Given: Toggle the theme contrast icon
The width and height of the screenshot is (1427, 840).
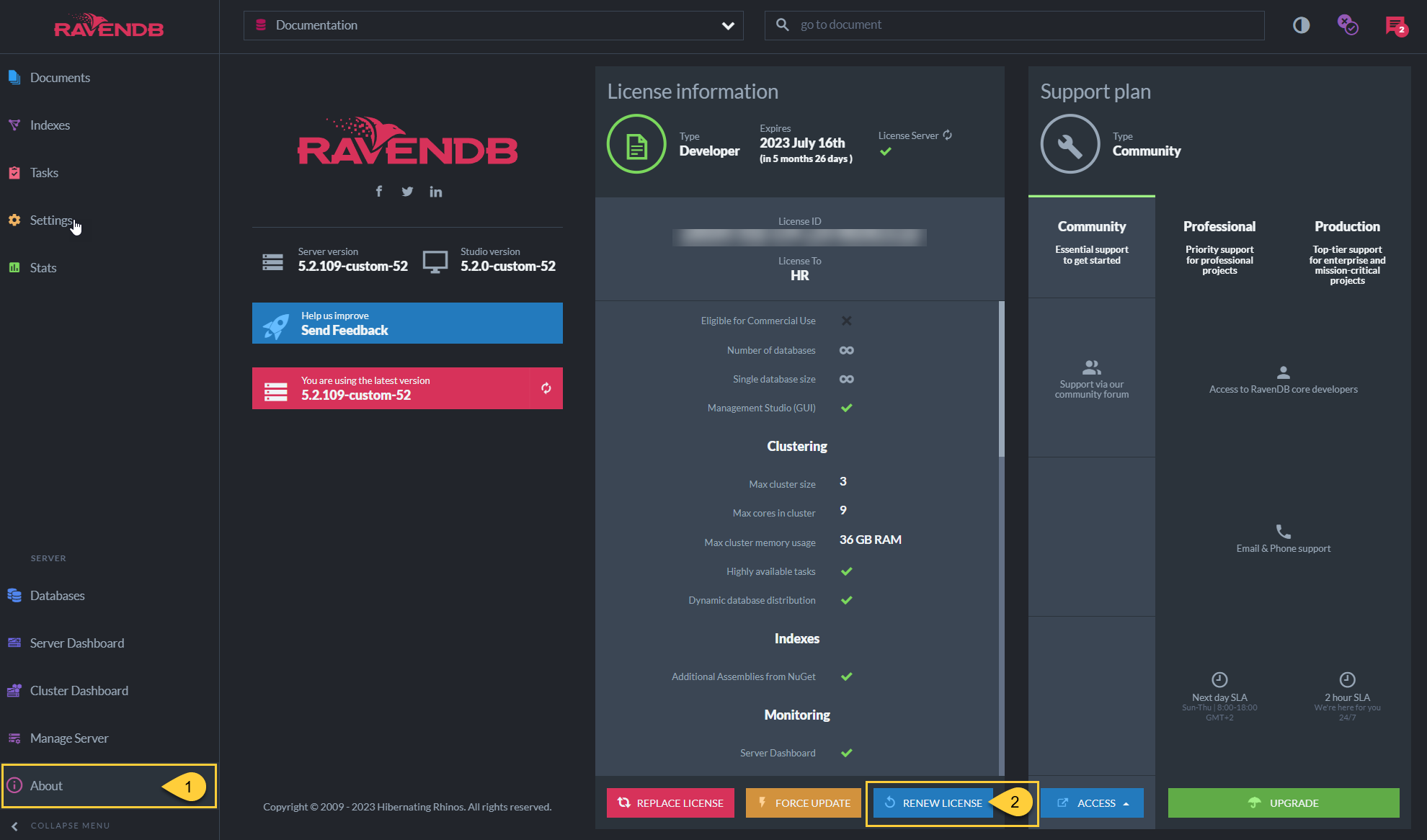Looking at the screenshot, I should click(1301, 25).
